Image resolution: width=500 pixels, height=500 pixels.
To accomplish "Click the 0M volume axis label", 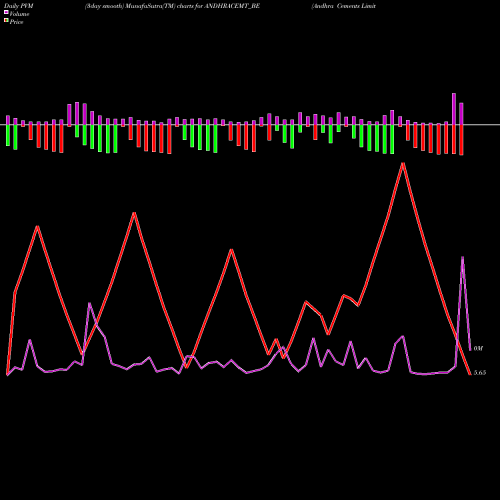I will (478, 348).
